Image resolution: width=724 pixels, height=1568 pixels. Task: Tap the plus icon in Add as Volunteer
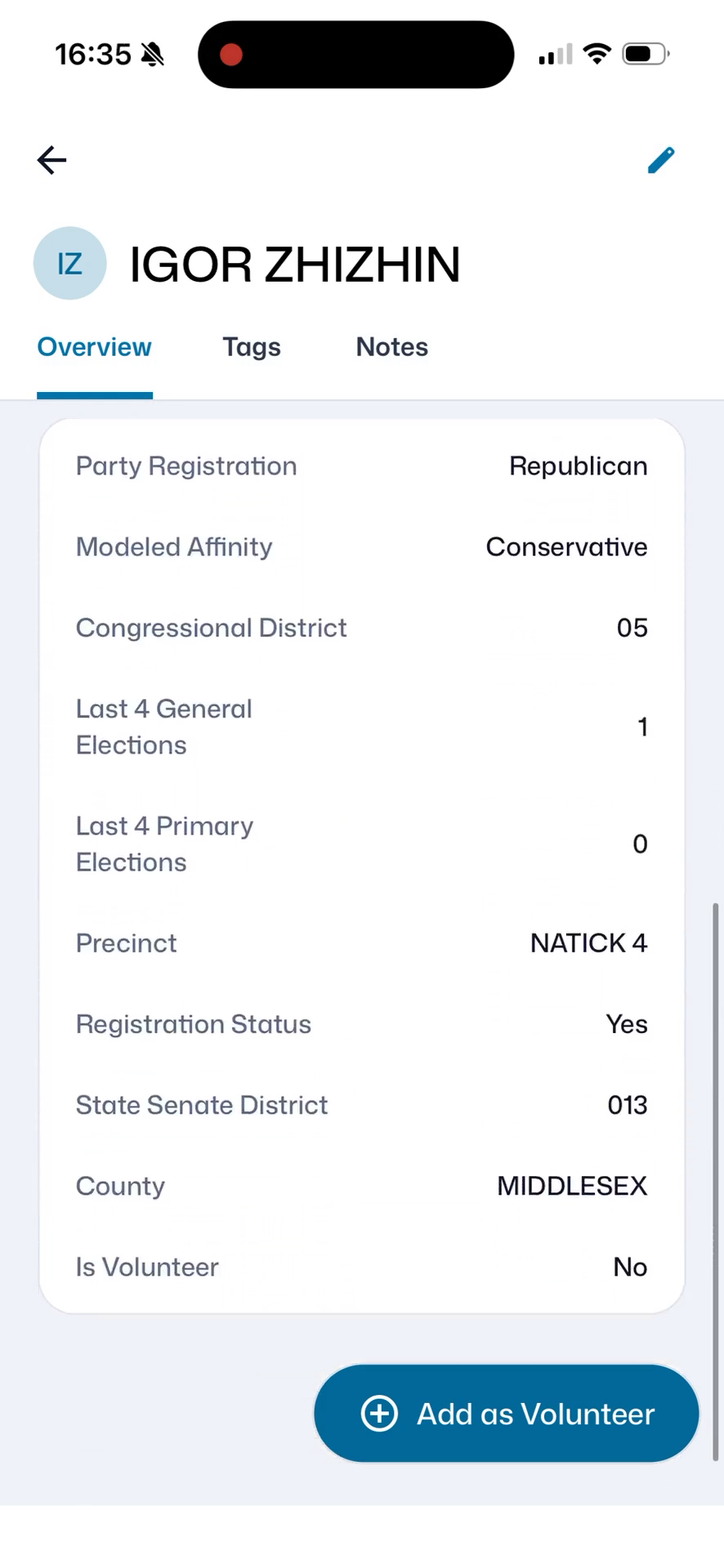pos(380,1414)
